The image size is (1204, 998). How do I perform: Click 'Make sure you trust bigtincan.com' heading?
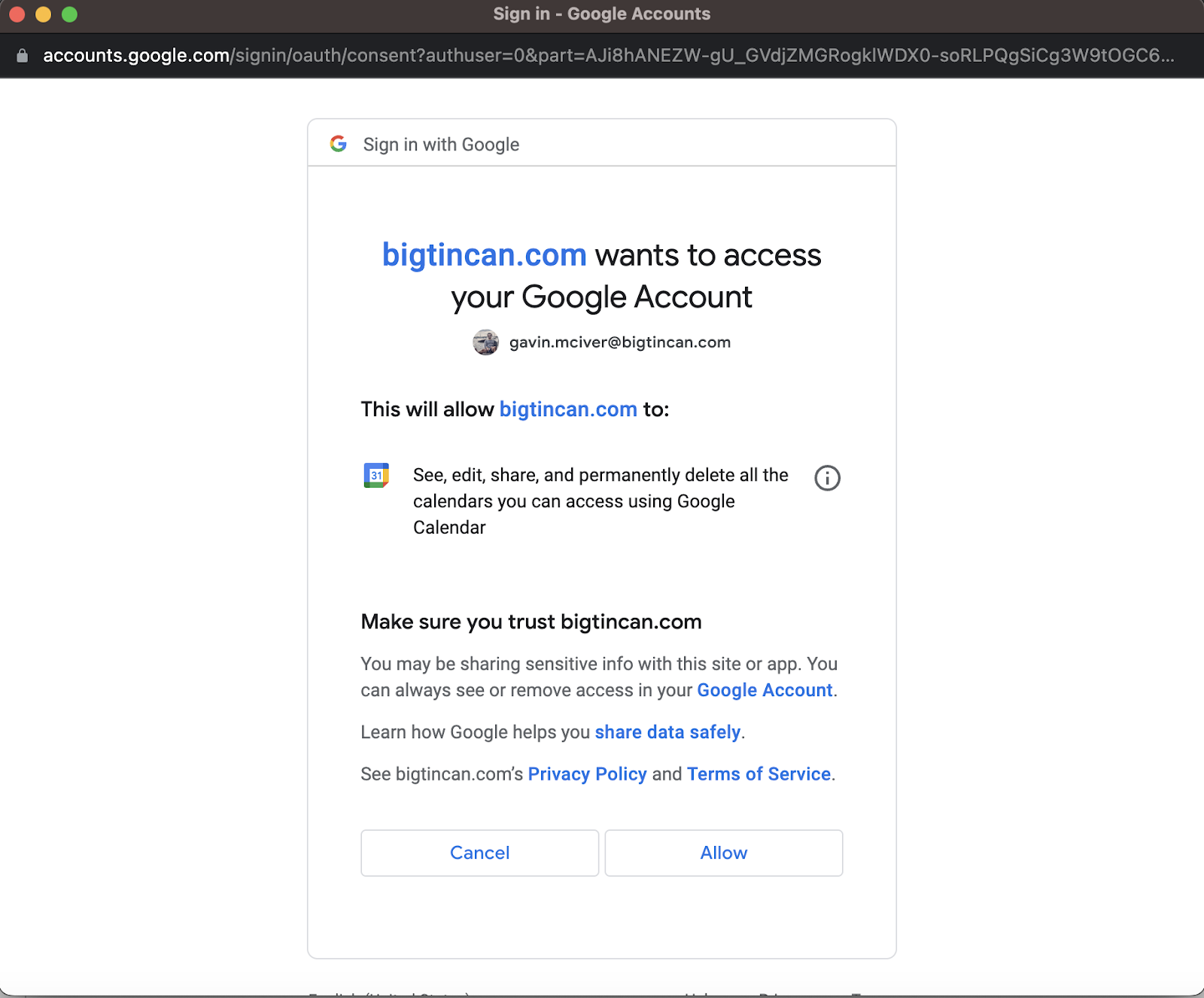point(531,622)
